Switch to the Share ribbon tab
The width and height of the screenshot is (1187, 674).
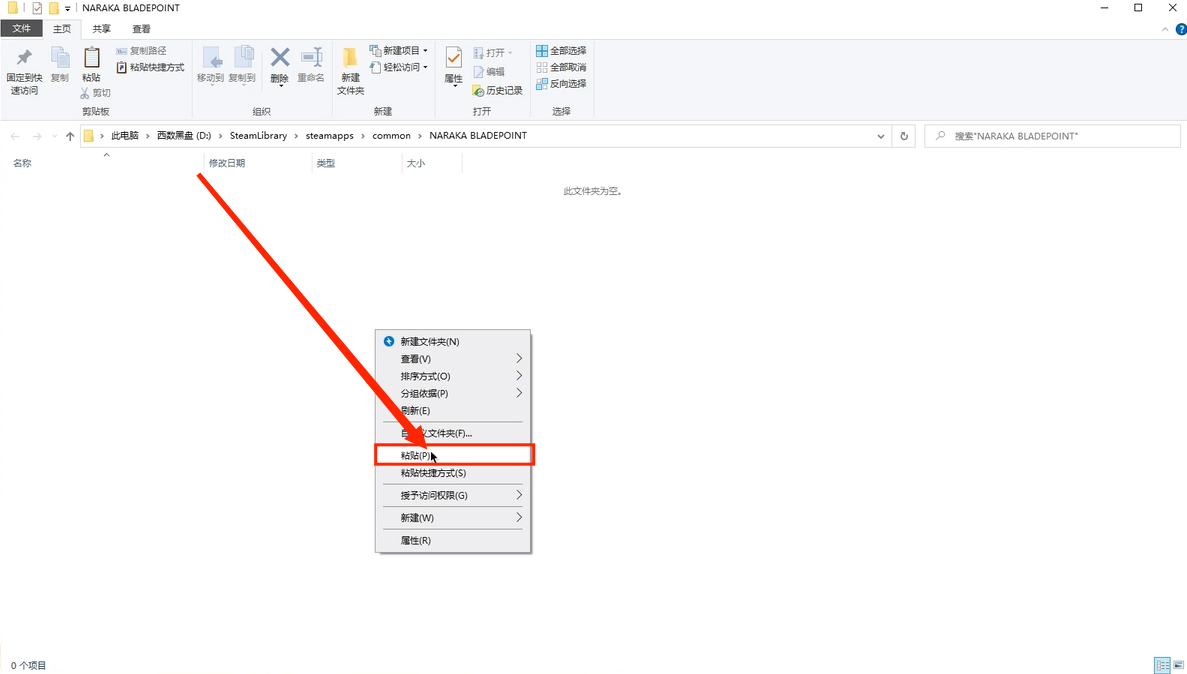(x=101, y=29)
